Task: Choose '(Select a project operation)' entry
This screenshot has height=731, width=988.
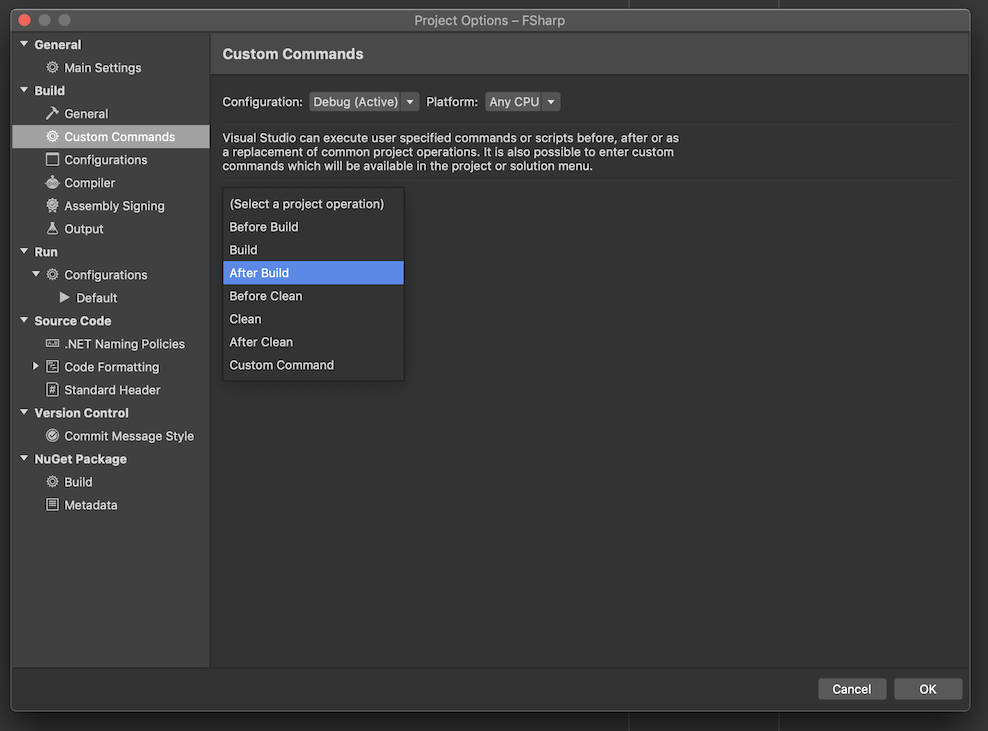Action: point(313,204)
